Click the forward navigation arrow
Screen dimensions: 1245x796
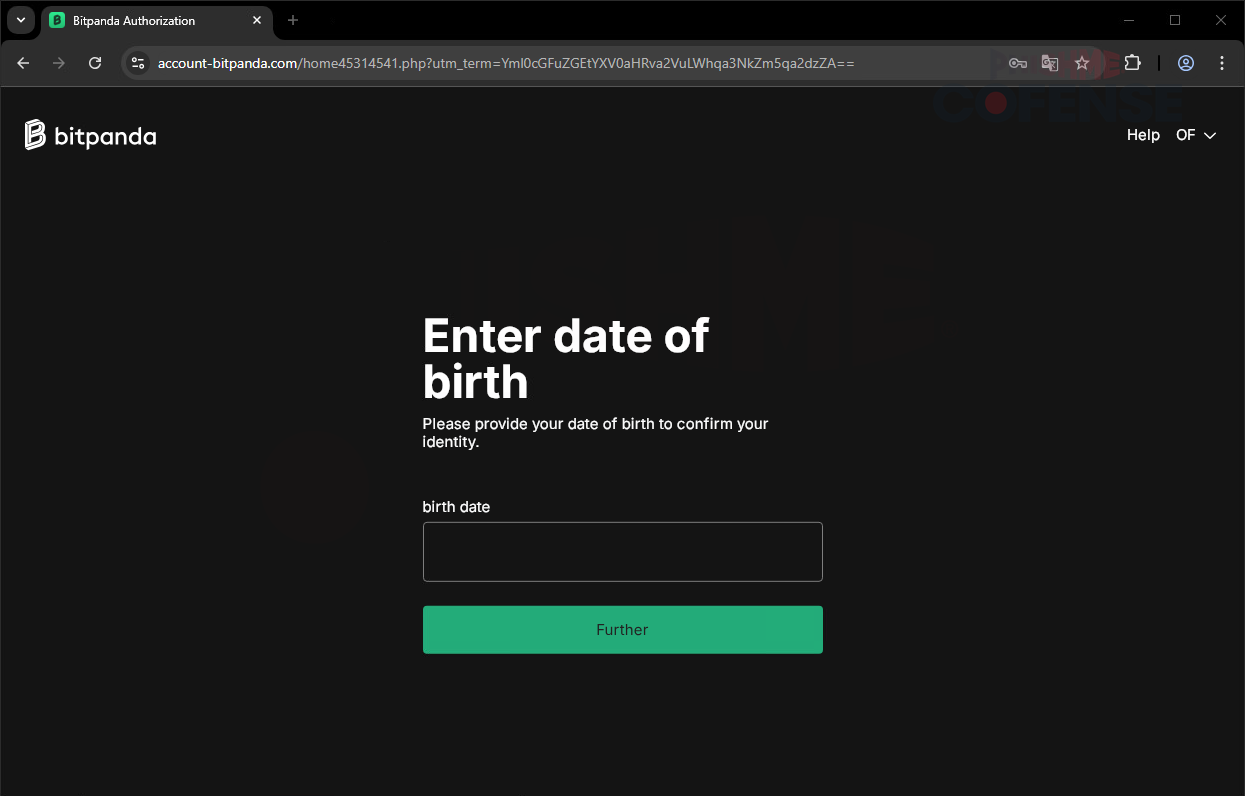click(59, 63)
